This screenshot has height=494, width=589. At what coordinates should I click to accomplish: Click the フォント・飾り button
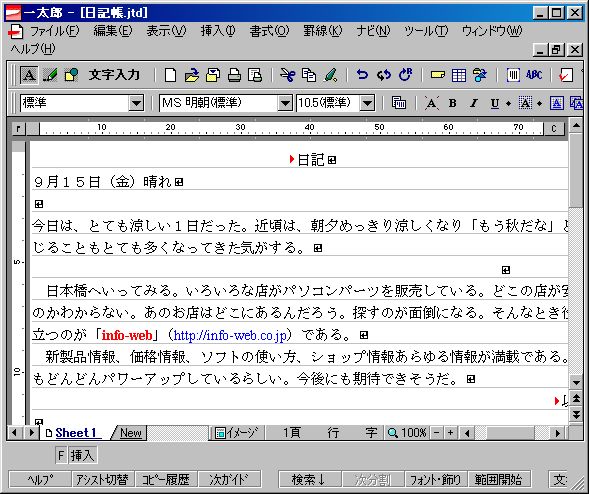[436, 479]
